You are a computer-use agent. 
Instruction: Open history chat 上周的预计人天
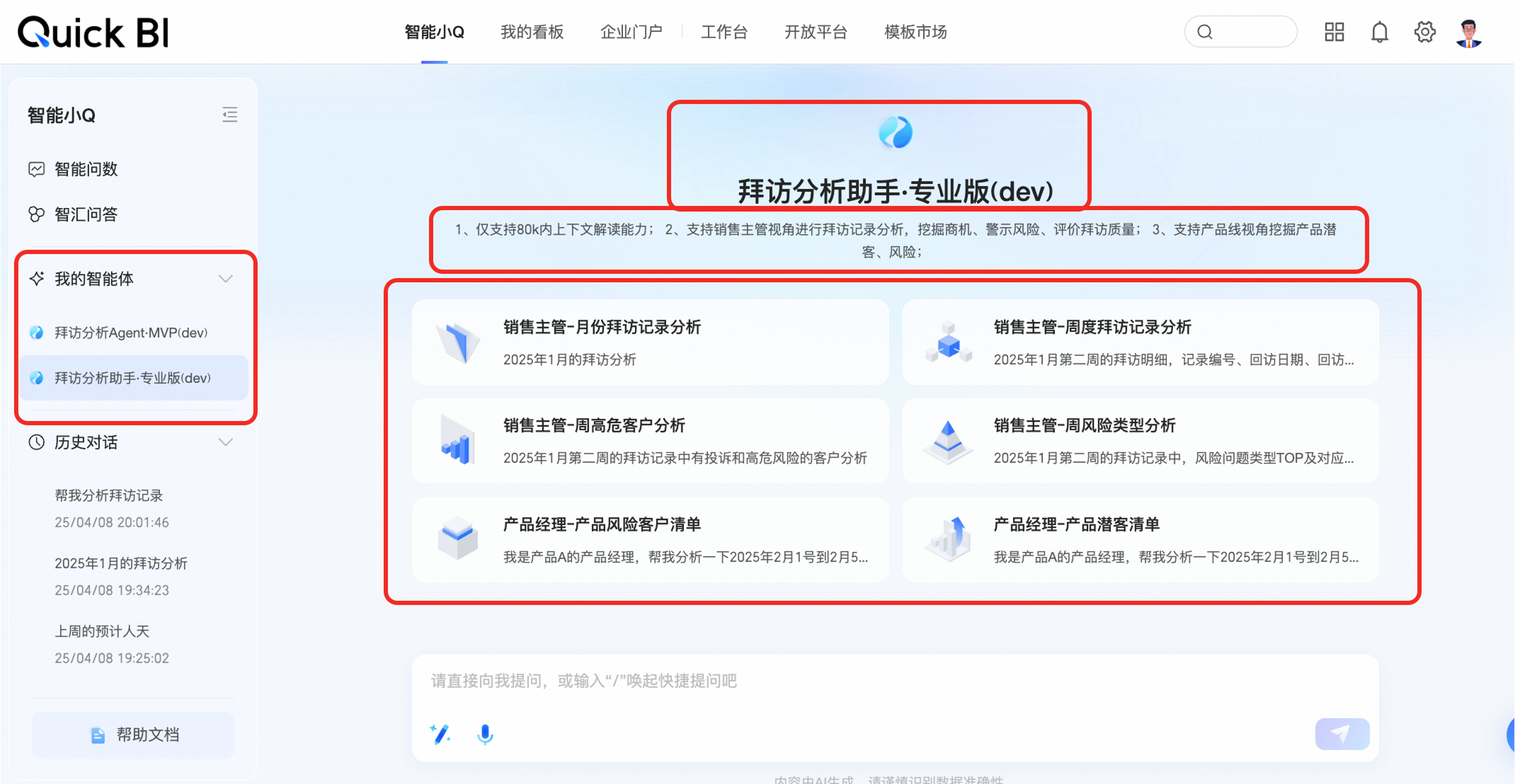[102, 631]
